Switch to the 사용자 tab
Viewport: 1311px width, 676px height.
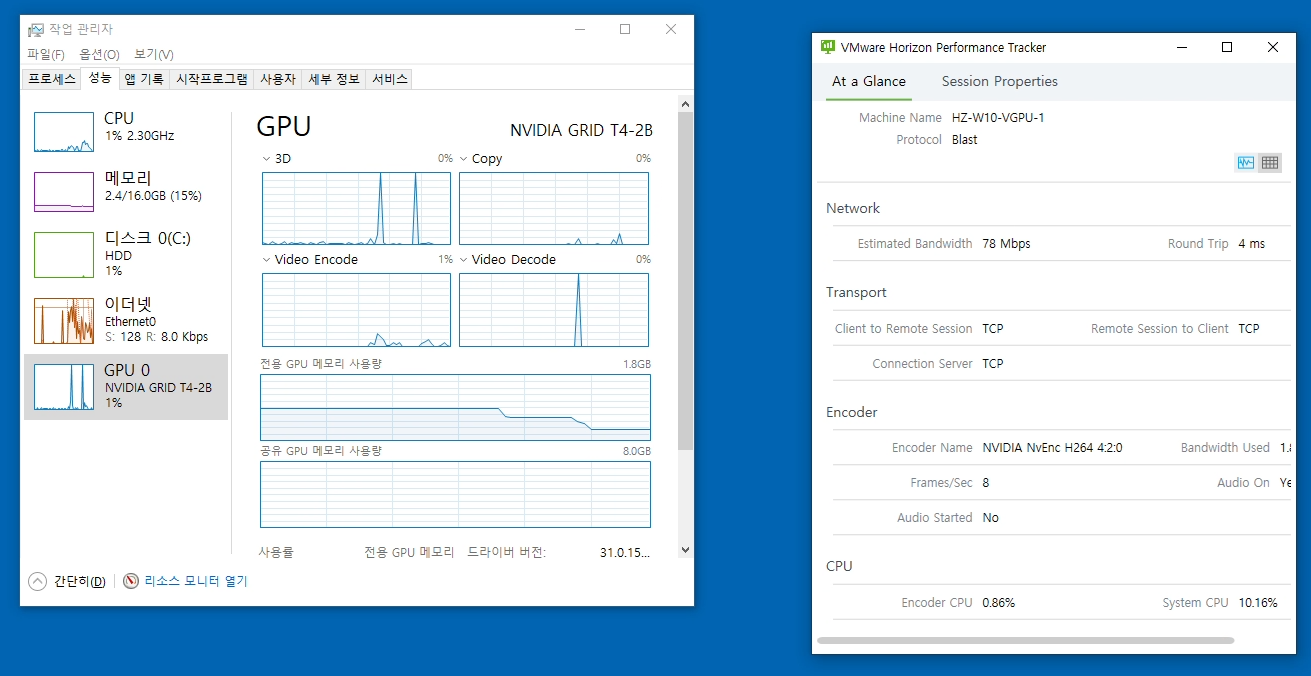coord(278,79)
